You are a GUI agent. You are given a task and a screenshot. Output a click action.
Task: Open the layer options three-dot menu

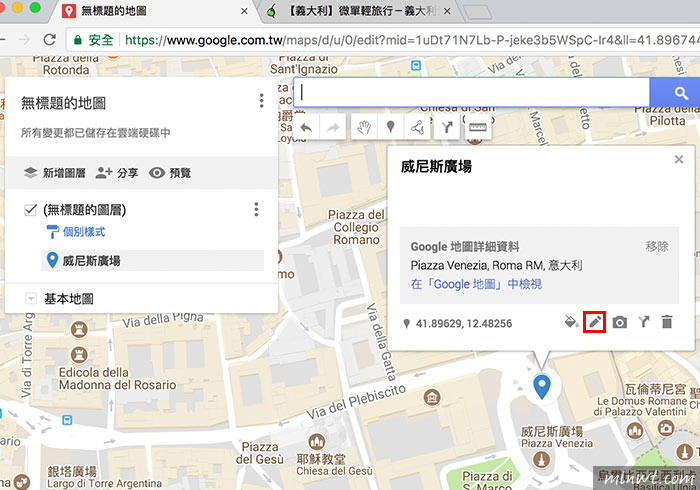point(256,209)
